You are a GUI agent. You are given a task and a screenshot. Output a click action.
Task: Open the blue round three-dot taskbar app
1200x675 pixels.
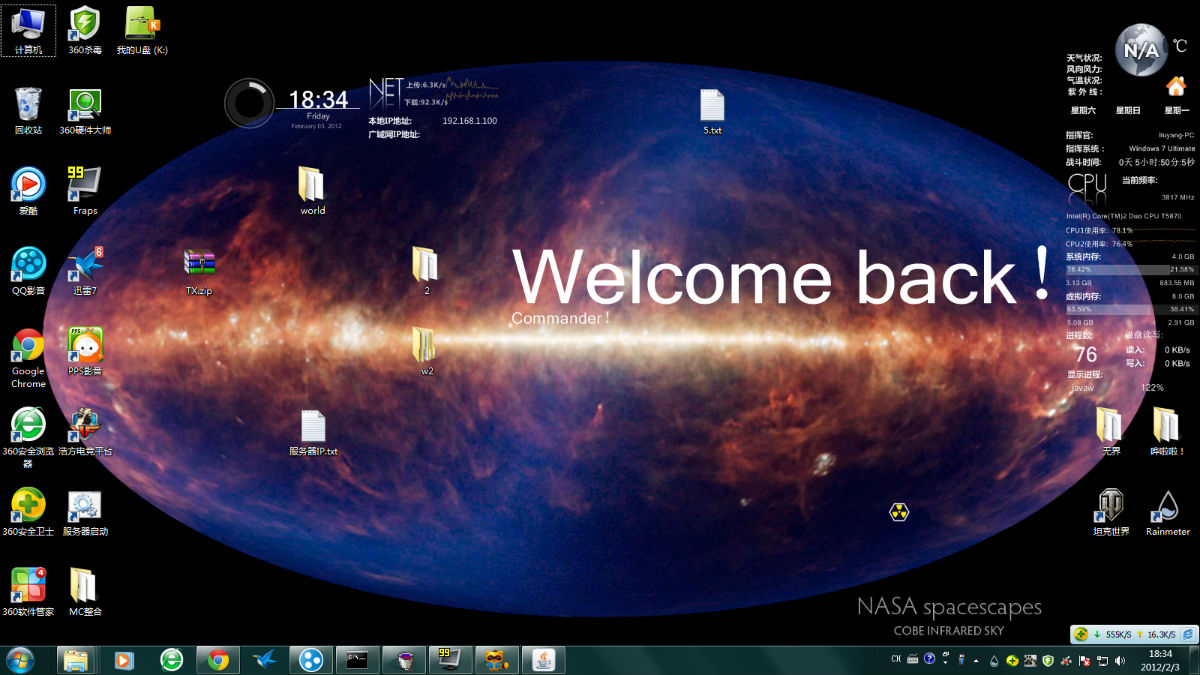click(311, 660)
